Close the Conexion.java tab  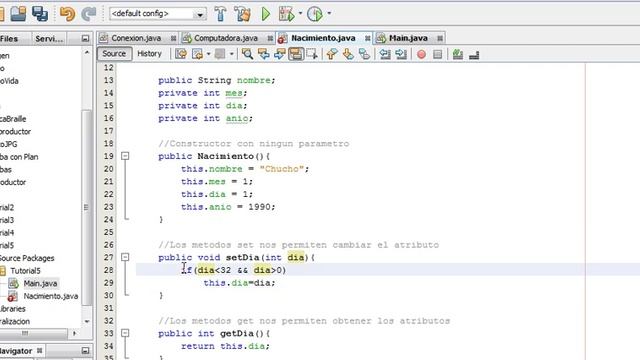tap(173, 38)
